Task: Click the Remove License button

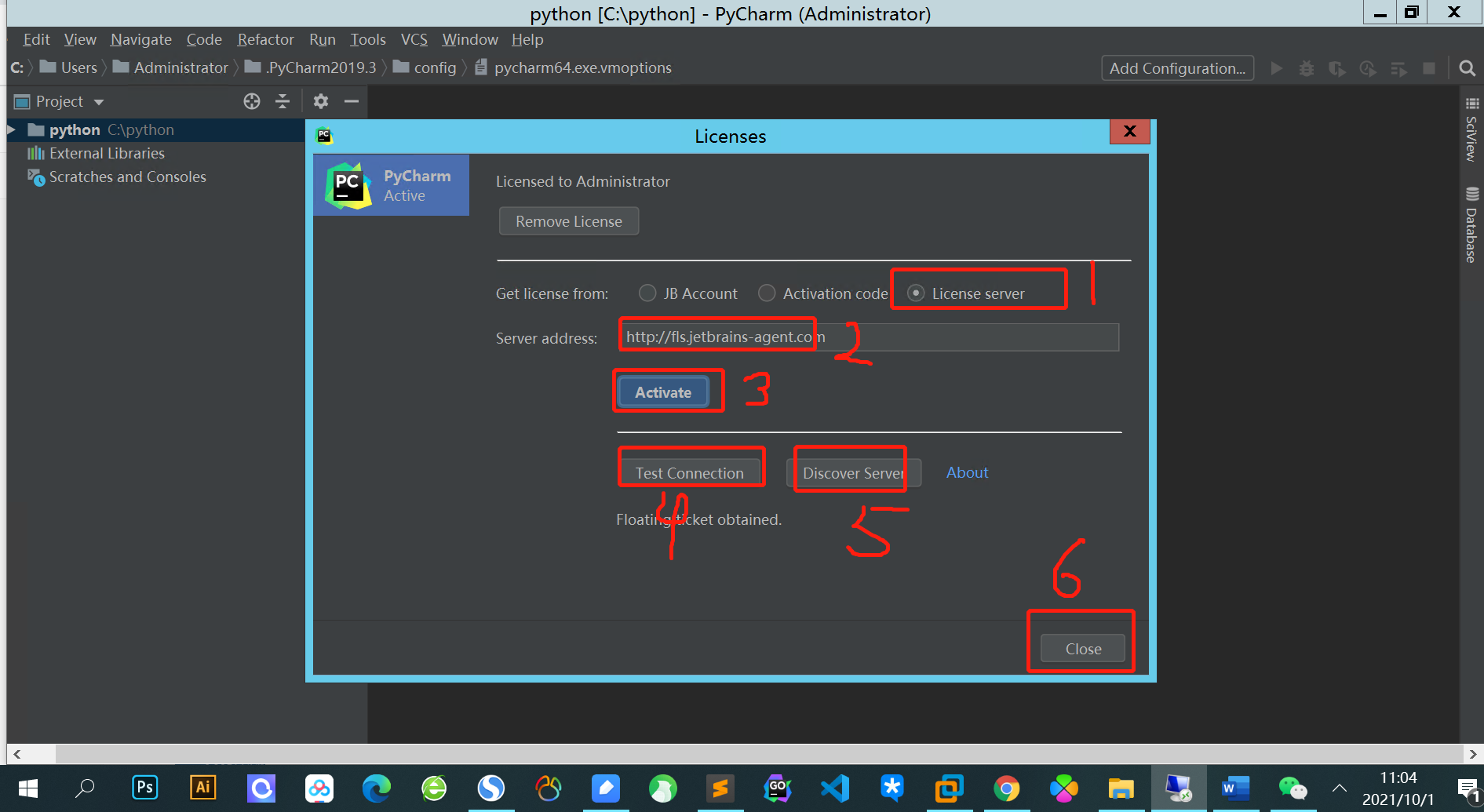Action: pyautogui.click(x=569, y=221)
